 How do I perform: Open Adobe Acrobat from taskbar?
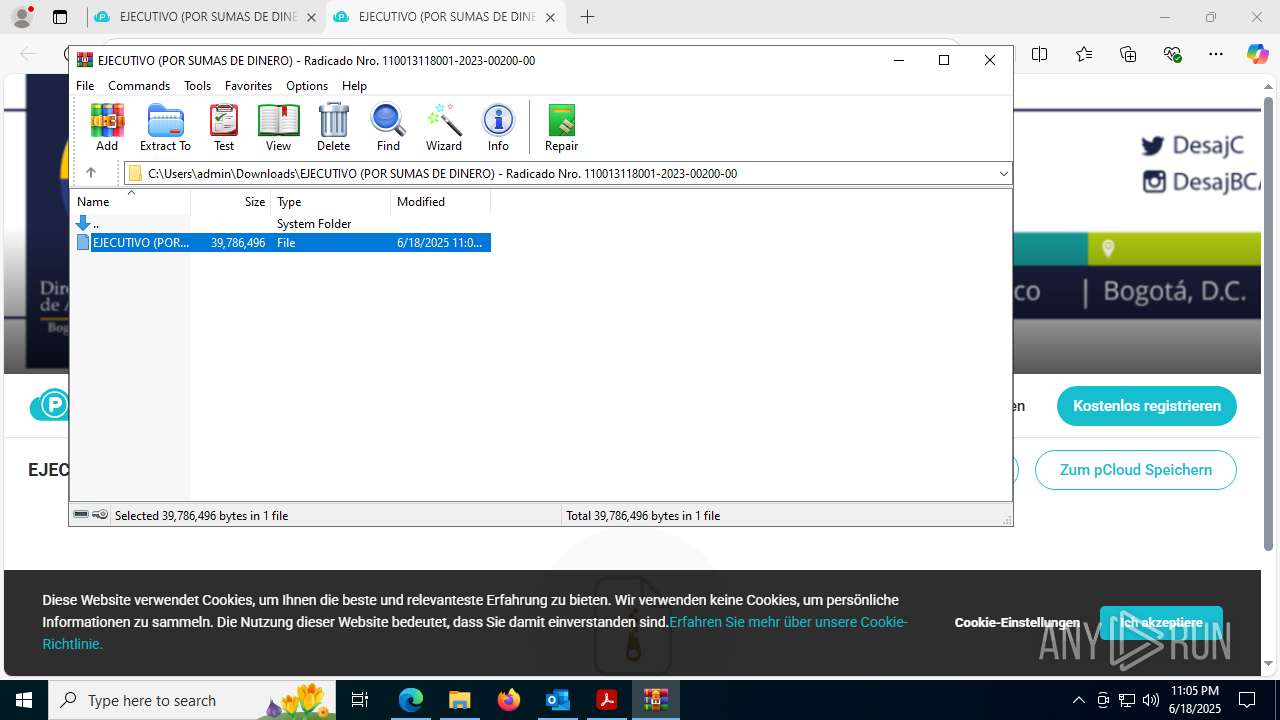coord(606,700)
